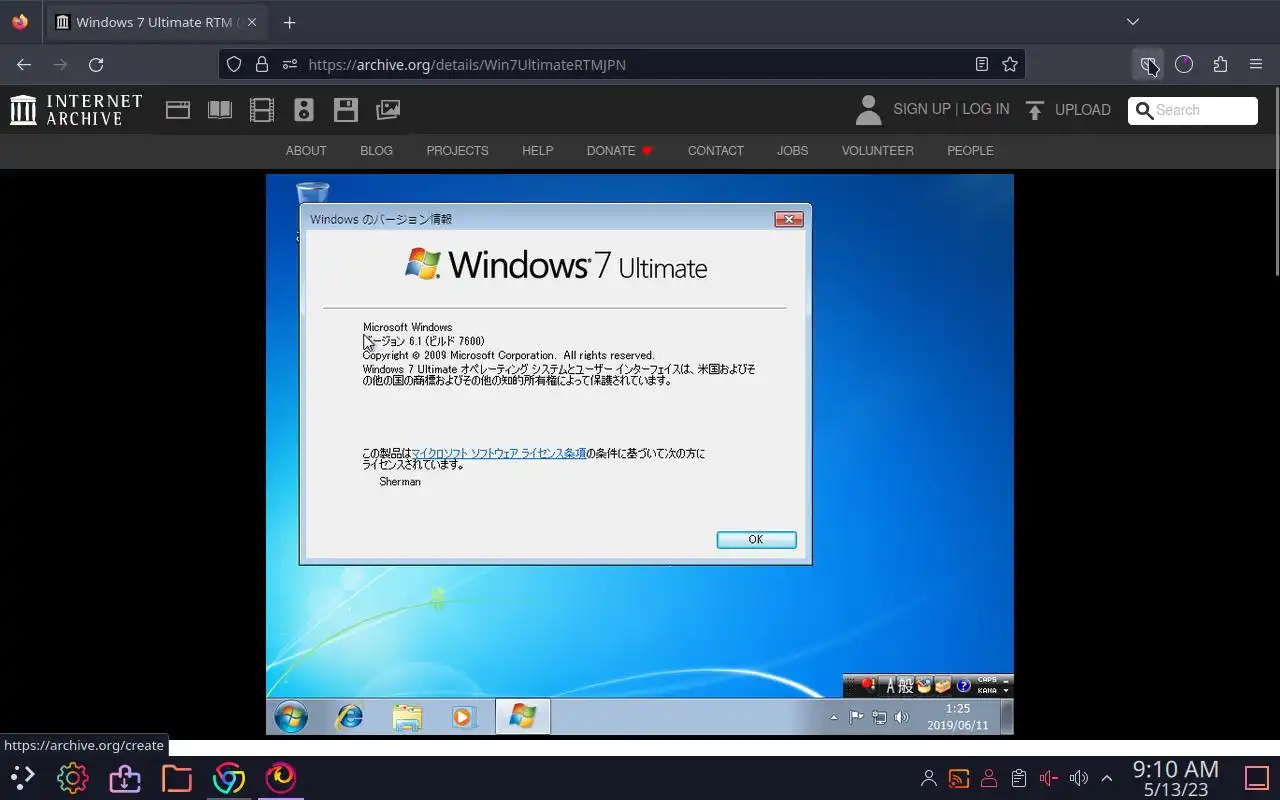Open the Images picture icon
This screenshot has width=1280, height=800.
[388, 110]
